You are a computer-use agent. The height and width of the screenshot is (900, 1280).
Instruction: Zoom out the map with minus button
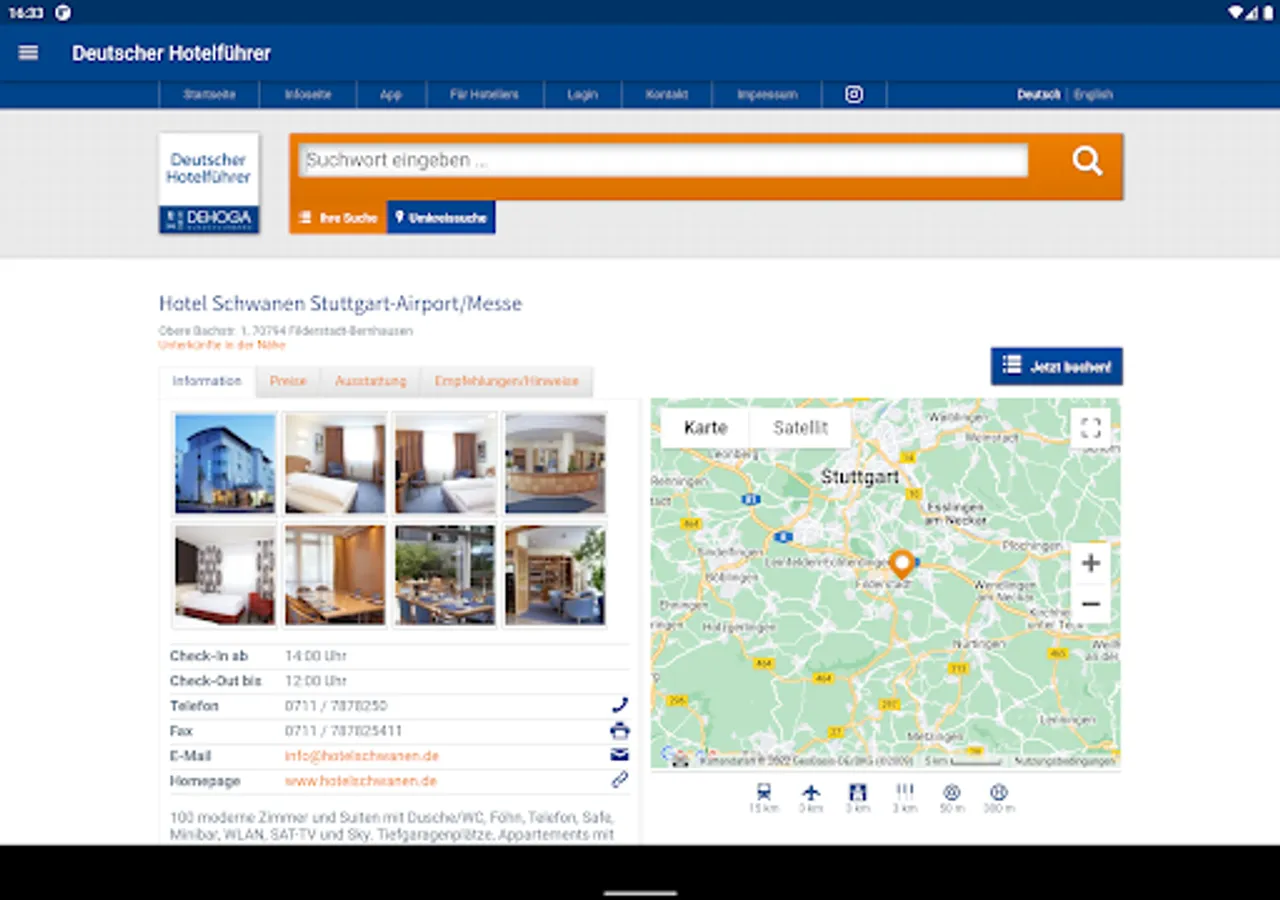coord(1091,604)
